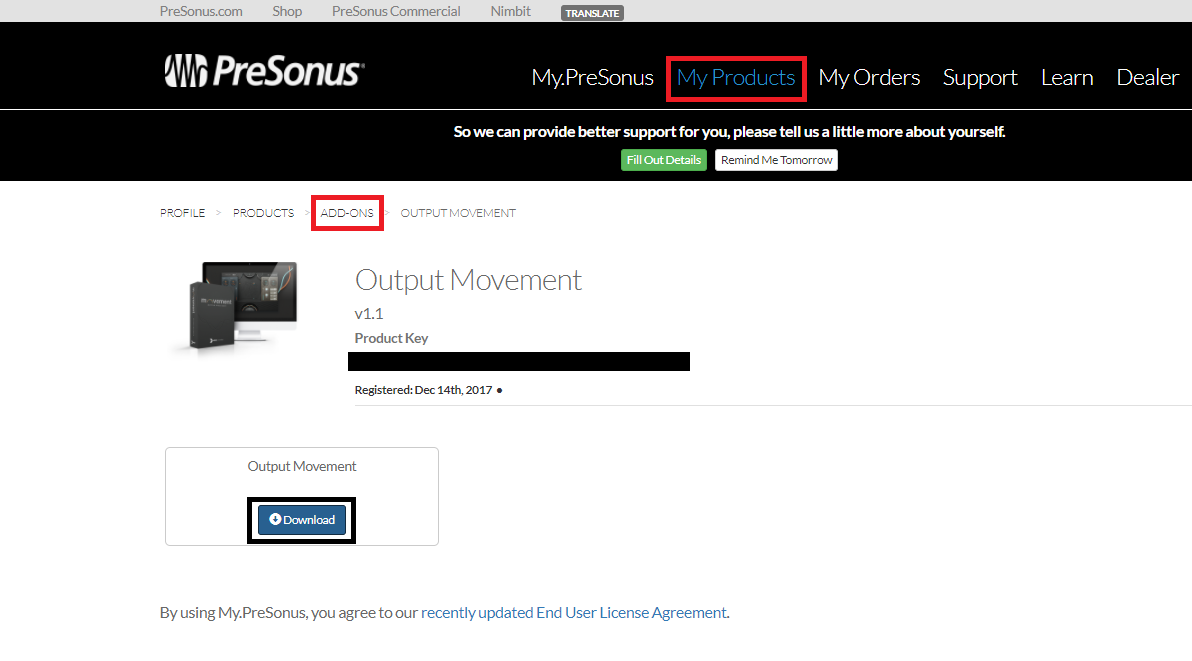Open the ADD-ONS breadcrumb
The height and width of the screenshot is (661, 1192).
click(x=347, y=213)
